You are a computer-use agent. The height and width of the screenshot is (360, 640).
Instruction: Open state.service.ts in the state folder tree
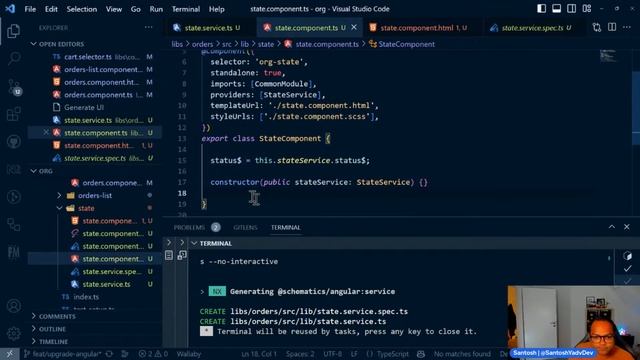(x=95, y=284)
